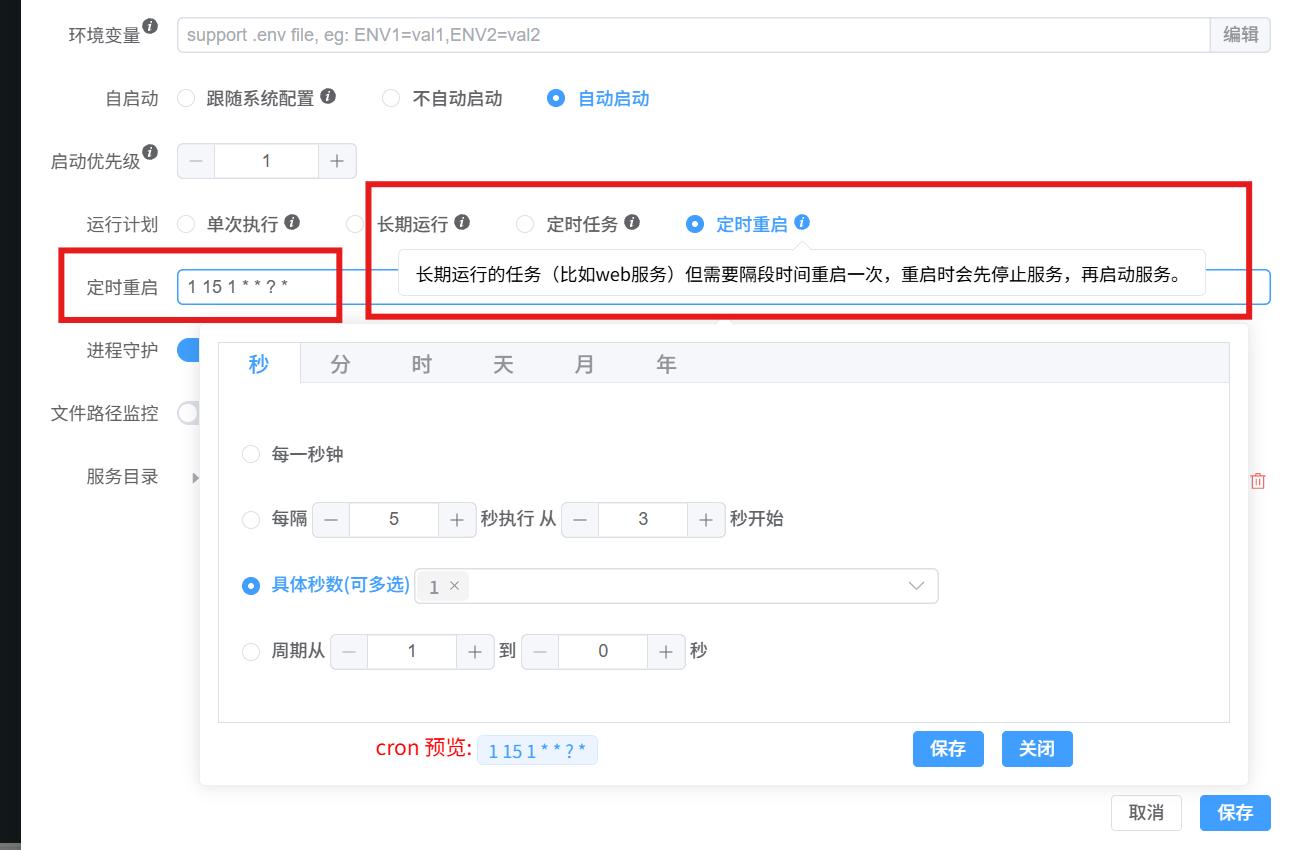Click the info icon beside 环境变量
This screenshot has height=850, width=1296.
click(x=150, y=26)
